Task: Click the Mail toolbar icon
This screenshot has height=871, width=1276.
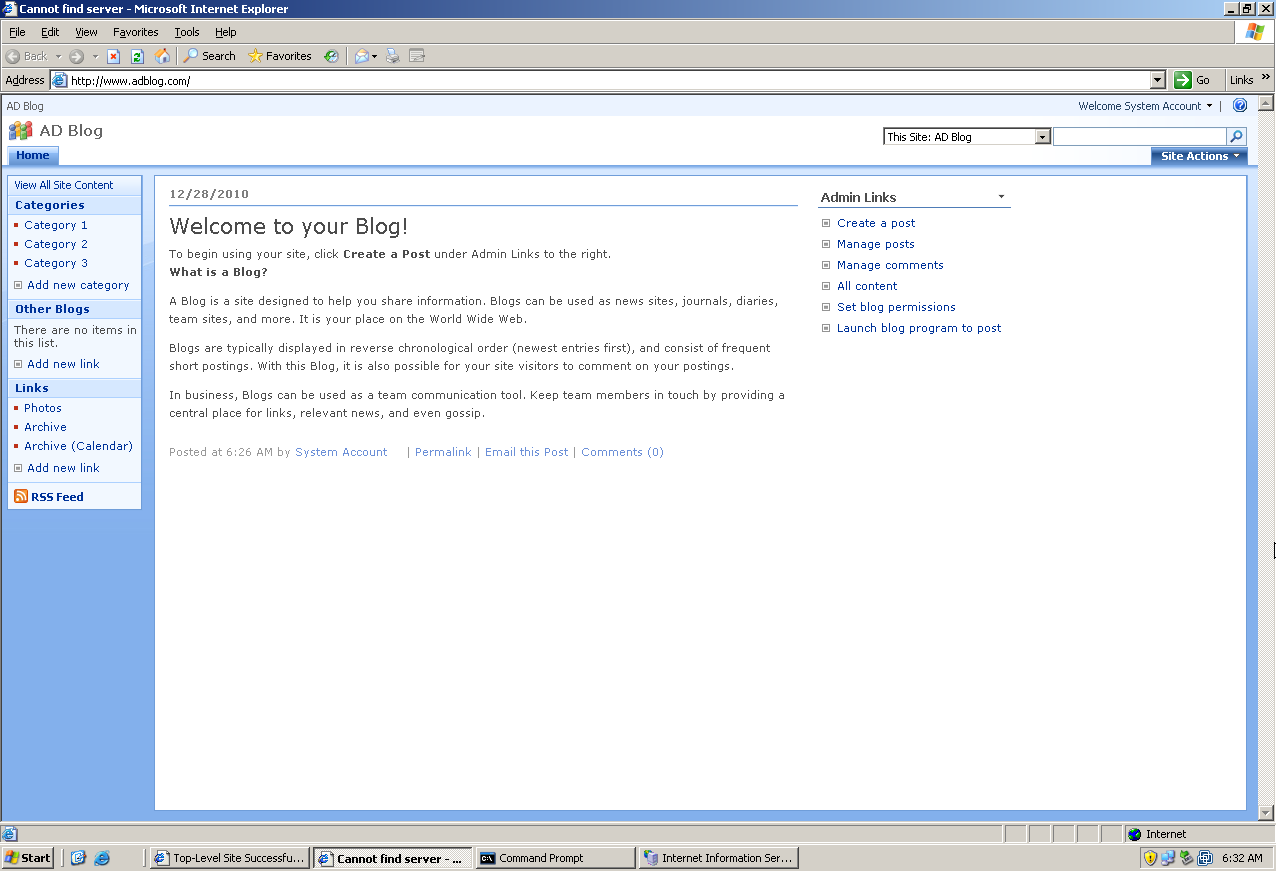Action: click(361, 56)
